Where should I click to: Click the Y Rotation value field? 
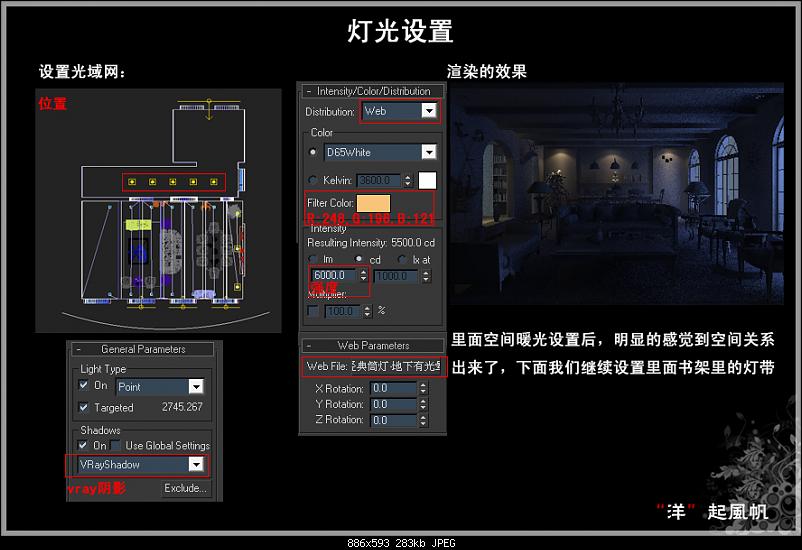[394, 404]
